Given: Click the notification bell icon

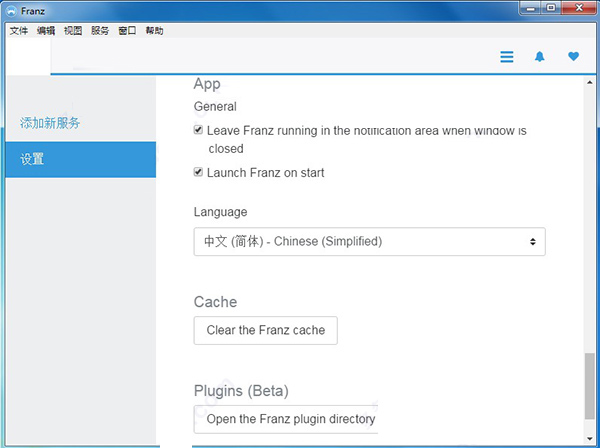Looking at the screenshot, I should (x=540, y=57).
